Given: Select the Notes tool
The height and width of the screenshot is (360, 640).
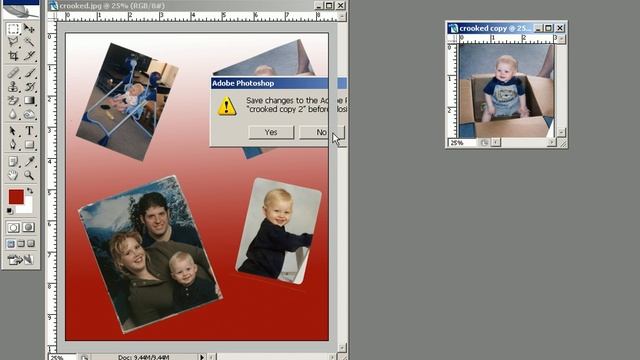Looking at the screenshot, I should pos(13,162).
